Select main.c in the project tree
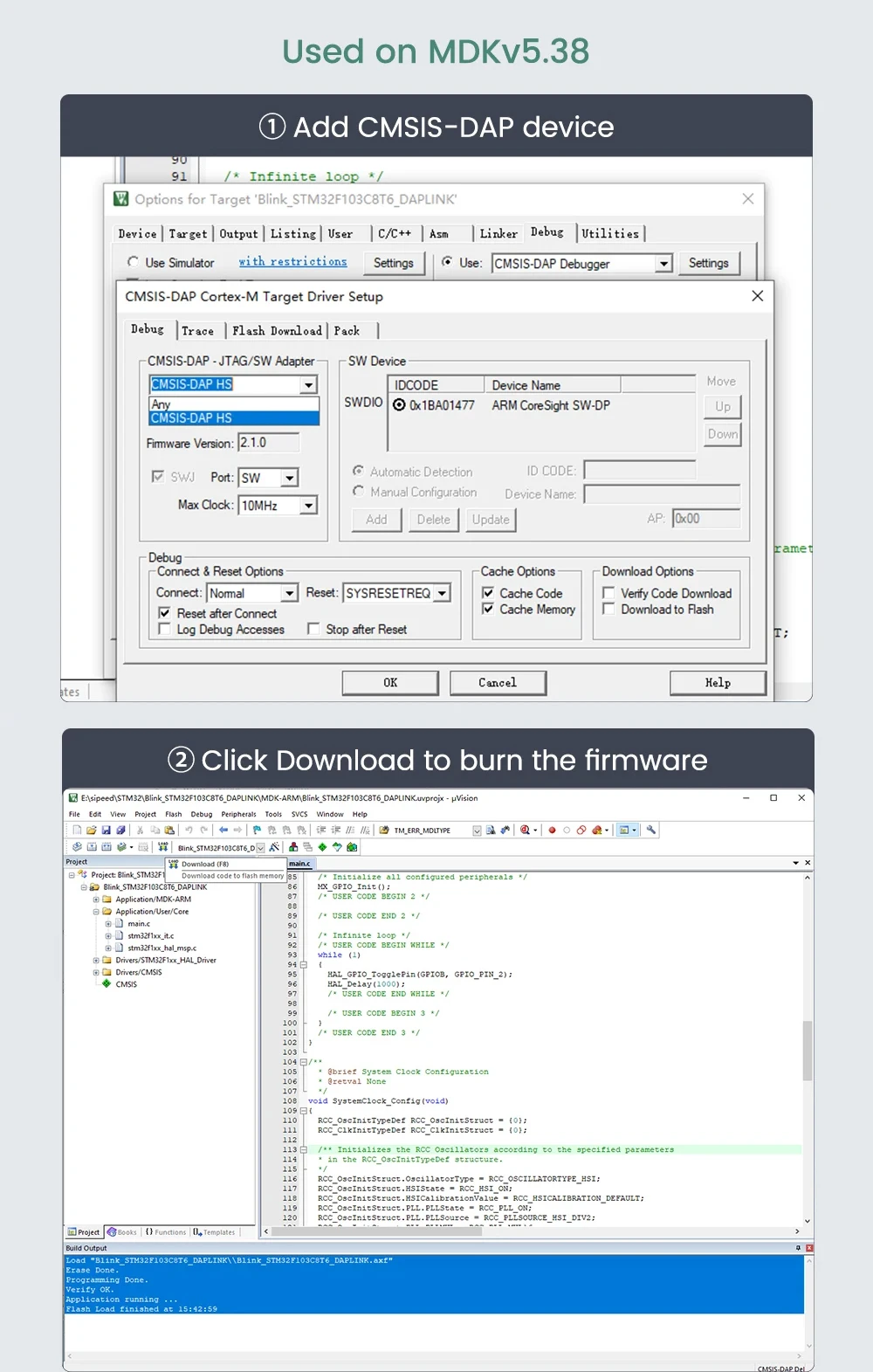The width and height of the screenshot is (873, 1372). coord(139,923)
